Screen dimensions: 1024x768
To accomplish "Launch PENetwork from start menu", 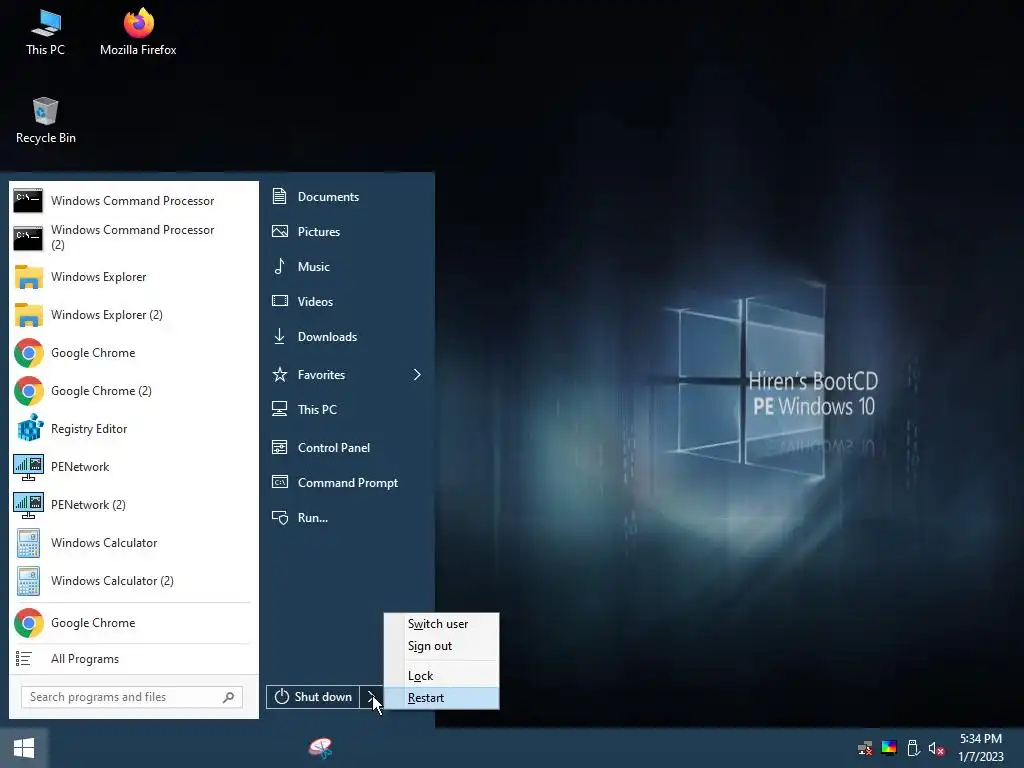I will (133, 466).
